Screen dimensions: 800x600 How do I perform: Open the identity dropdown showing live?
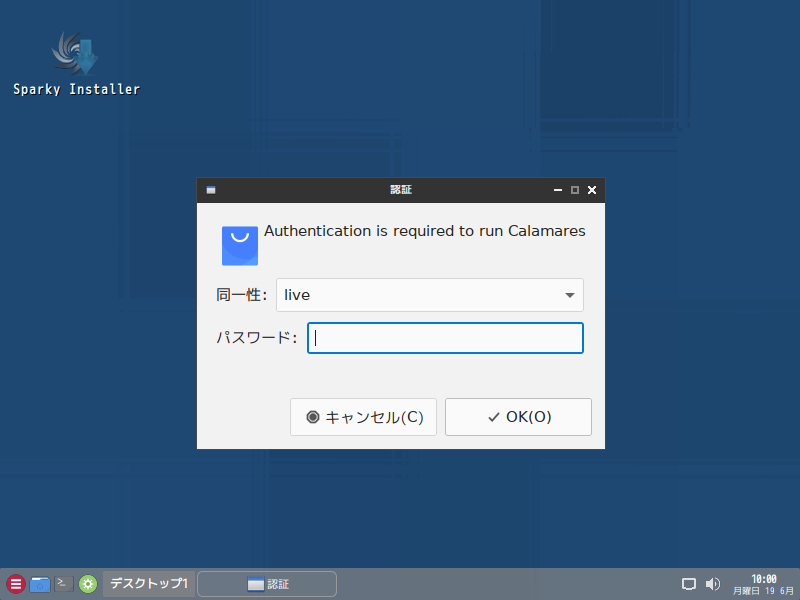(x=430, y=295)
